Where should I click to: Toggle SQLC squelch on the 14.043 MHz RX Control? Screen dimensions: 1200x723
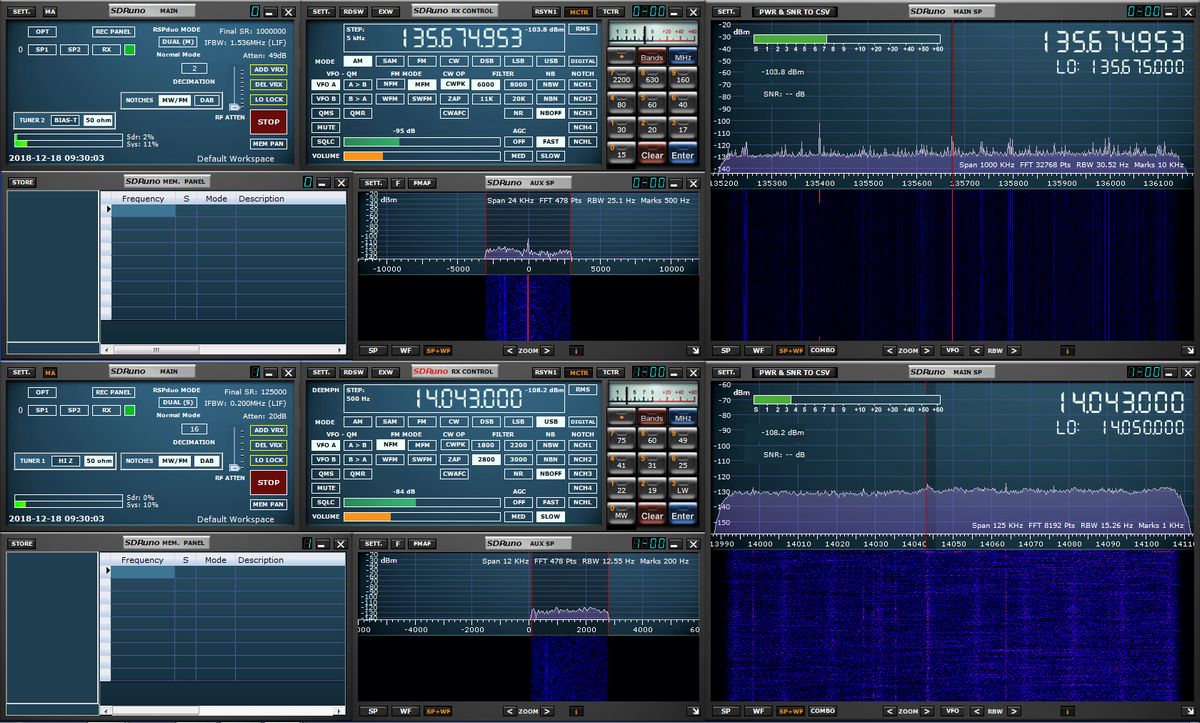(326, 502)
